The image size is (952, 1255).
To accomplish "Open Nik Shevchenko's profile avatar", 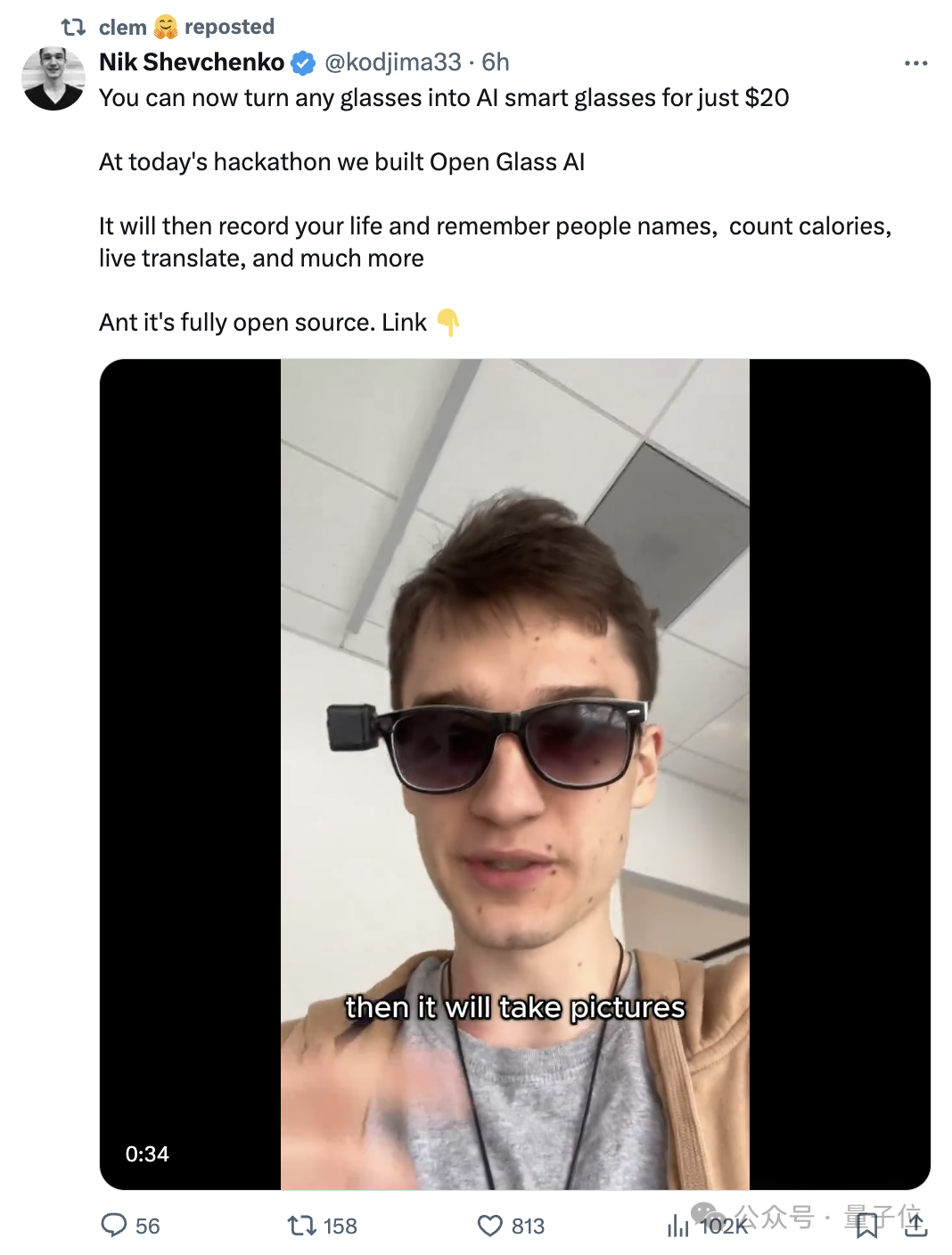I will (x=53, y=78).
